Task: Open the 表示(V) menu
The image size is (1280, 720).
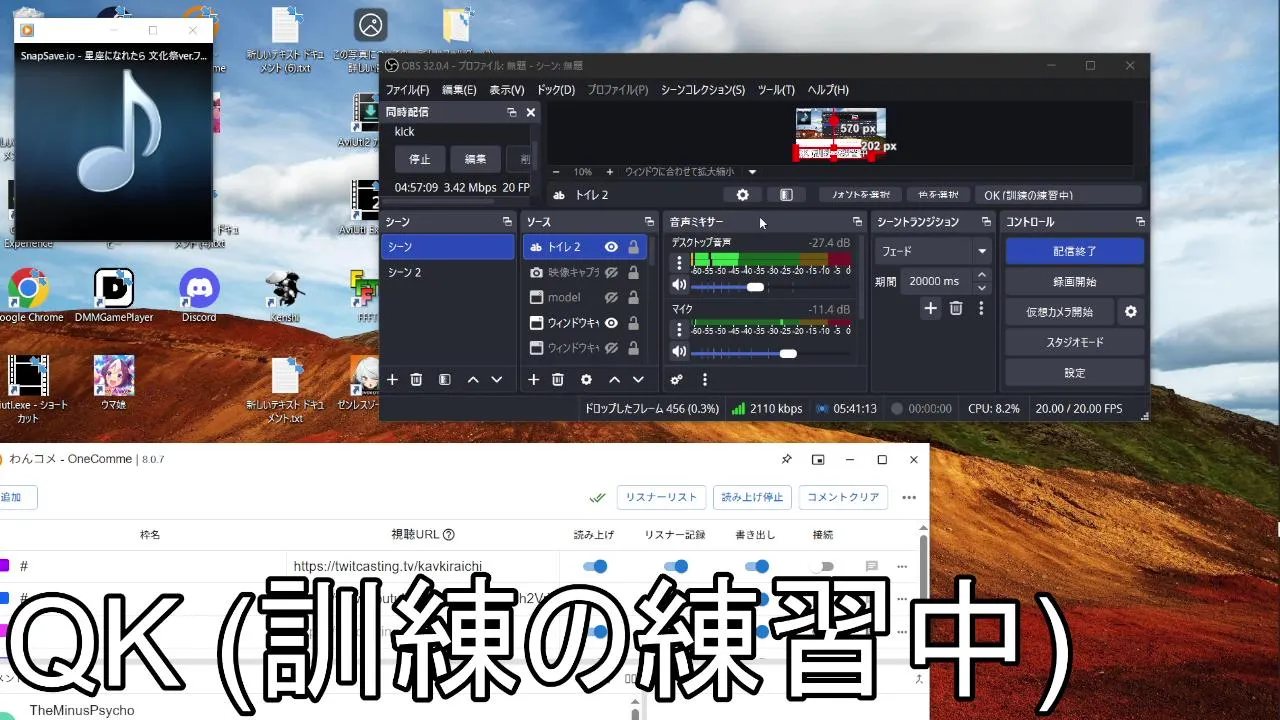Action: 507,90
